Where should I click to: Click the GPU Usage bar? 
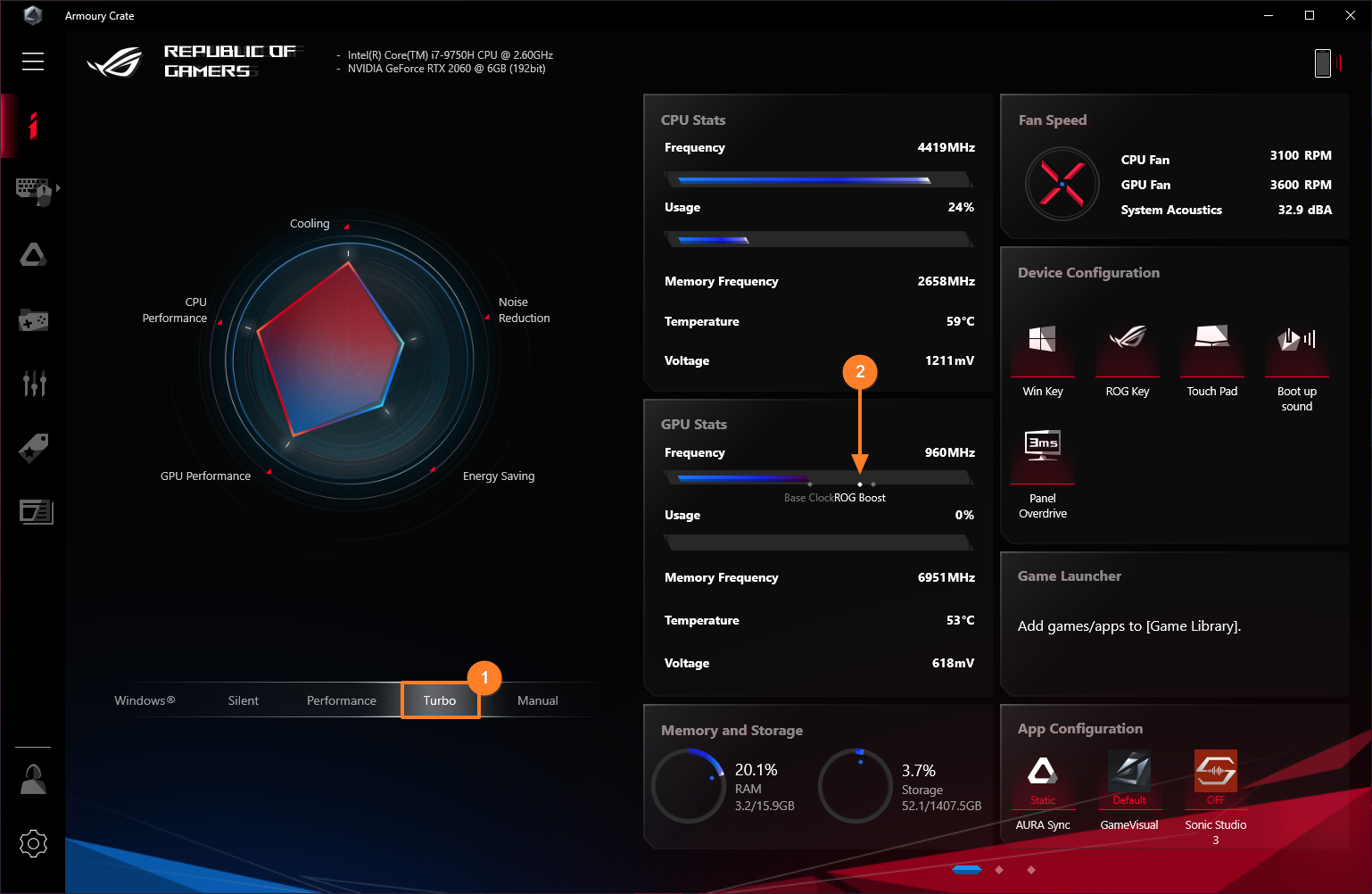coord(818,542)
